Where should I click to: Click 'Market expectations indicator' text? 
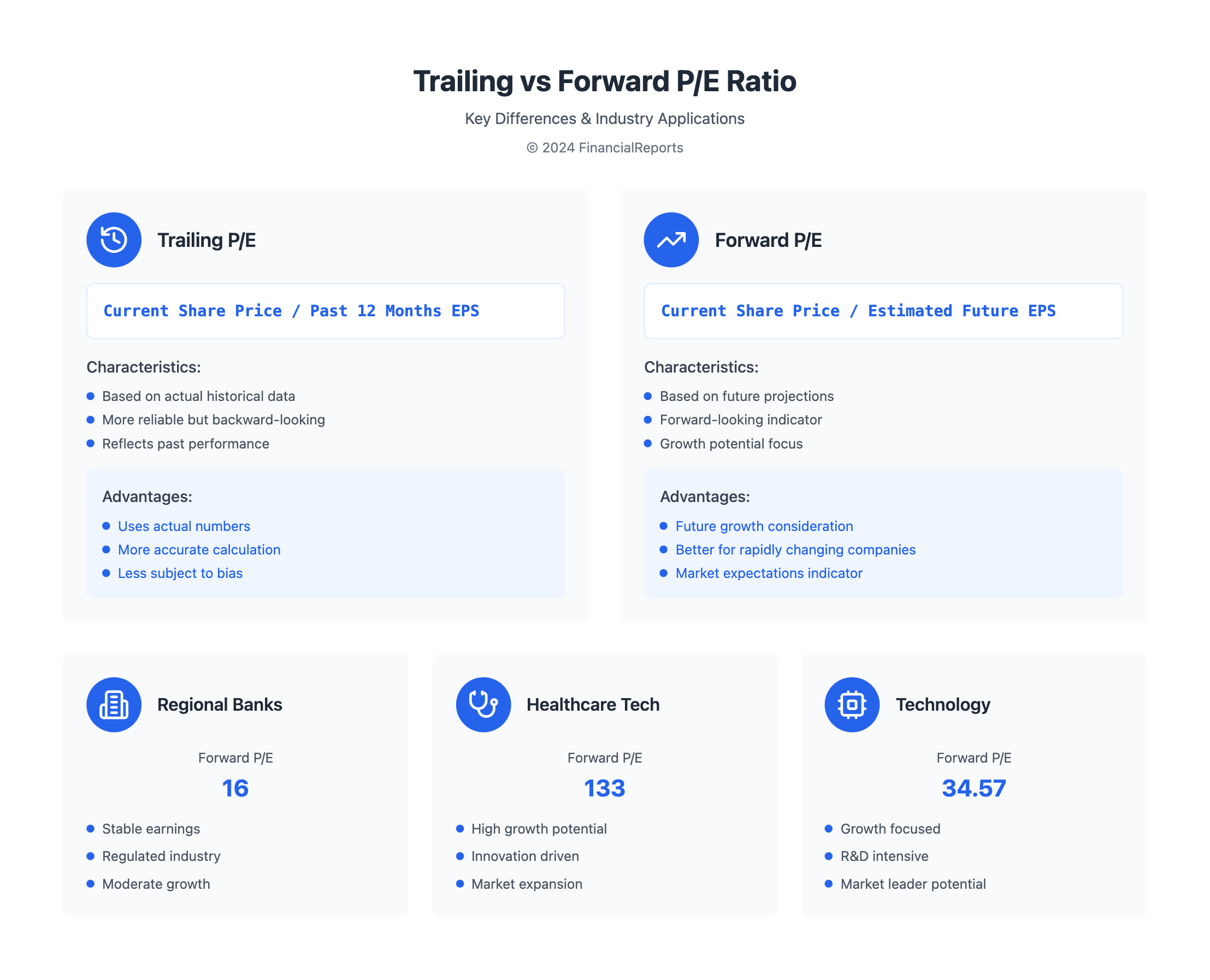[769, 573]
